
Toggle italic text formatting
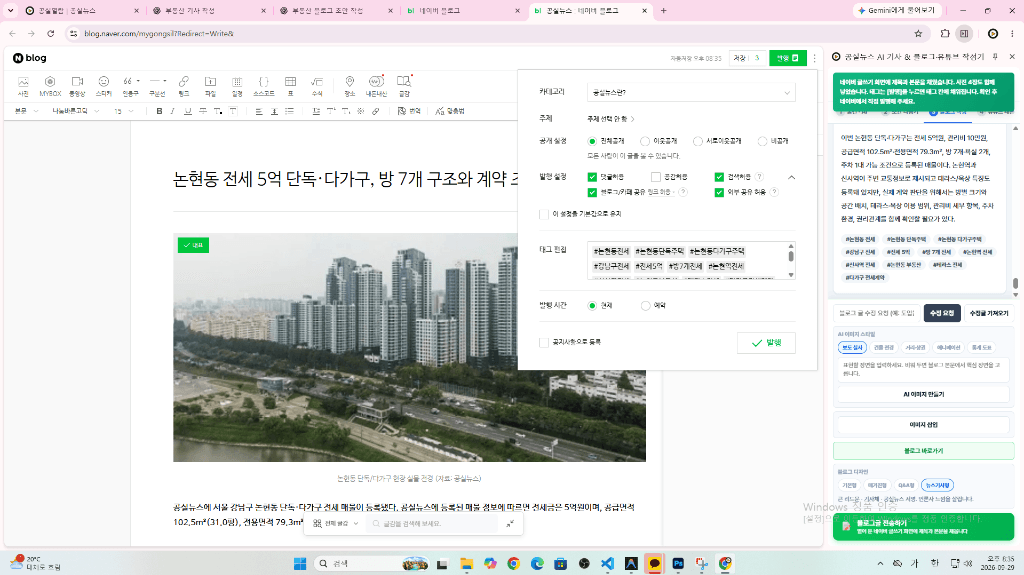tap(172, 111)
